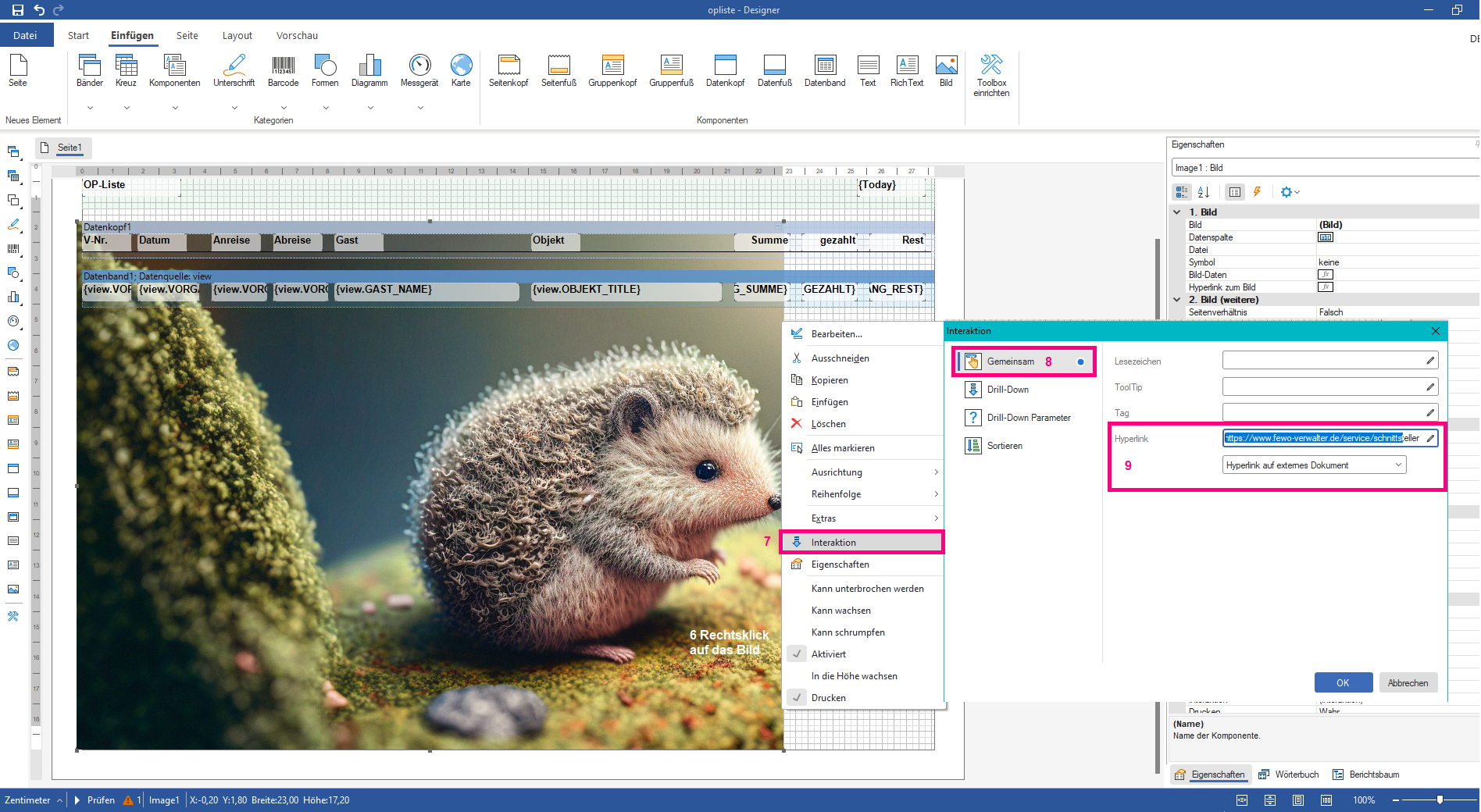The height and width of the screenshot is (812, 1481).
Task: Sort properties alphabetically in Eigenschaften panel
Action: (x=1204, y=192)
